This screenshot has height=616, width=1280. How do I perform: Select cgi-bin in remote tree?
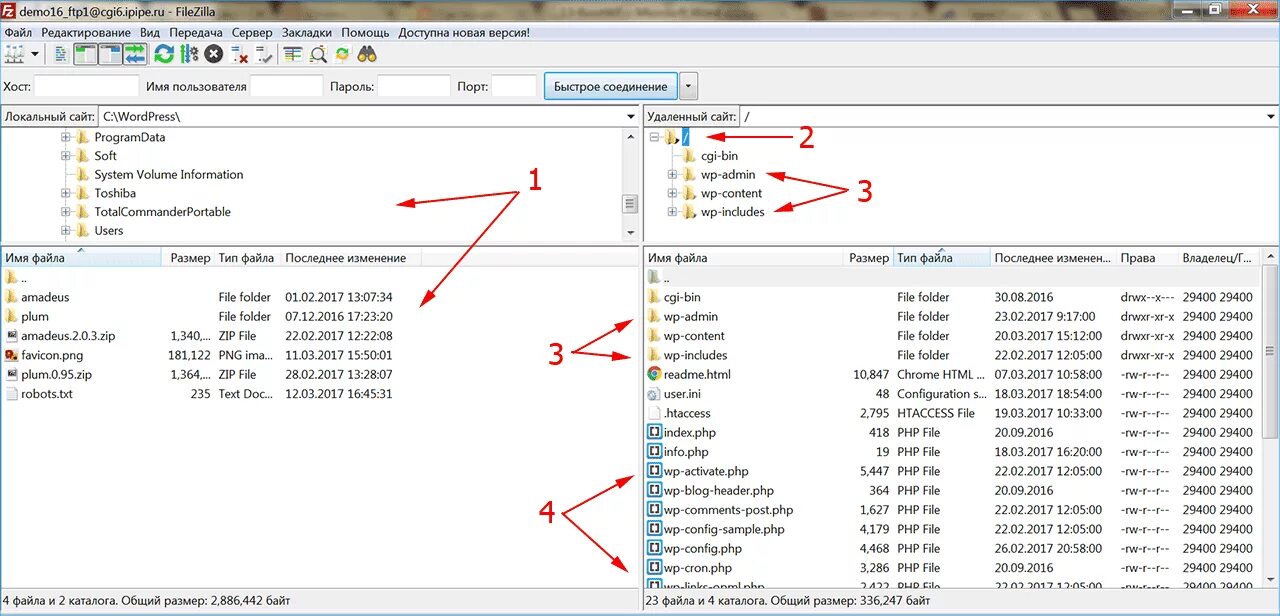point(719,156)
